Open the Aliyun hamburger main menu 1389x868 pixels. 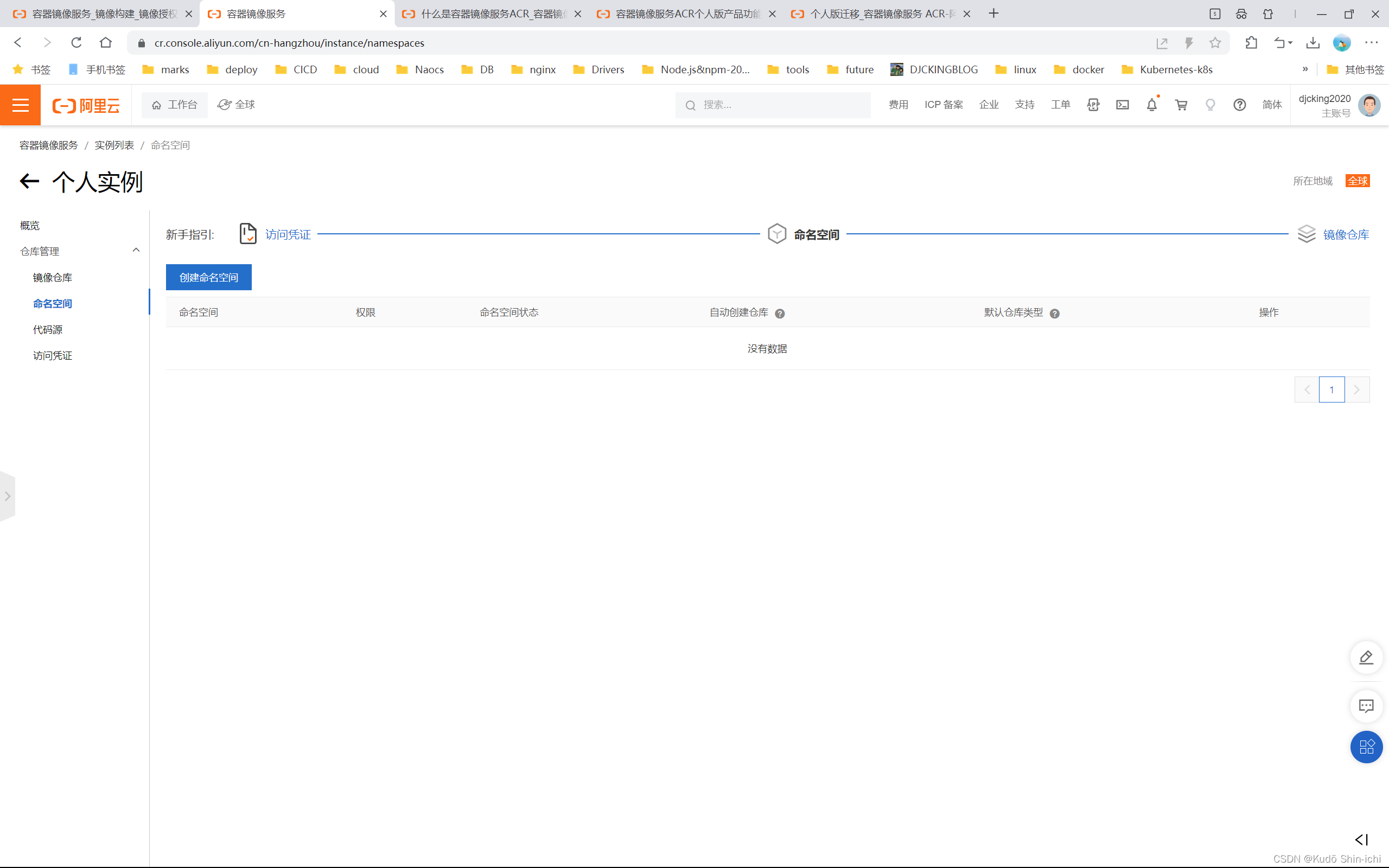coord(20,105)
